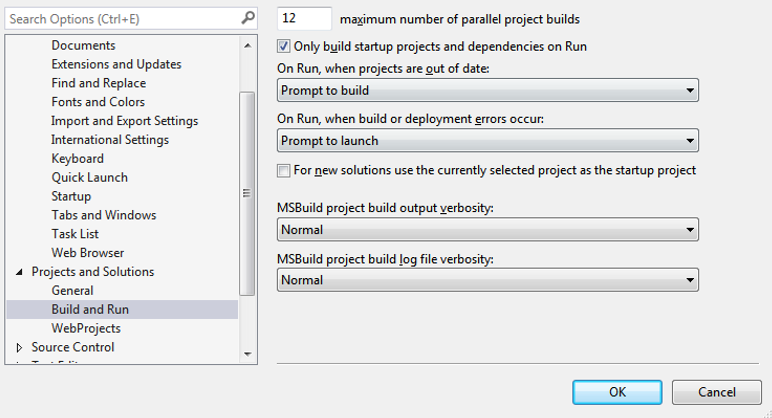Open the WebProjects options page
The height and width of the screenshot is (418, 772).
[x=86, y=328]
